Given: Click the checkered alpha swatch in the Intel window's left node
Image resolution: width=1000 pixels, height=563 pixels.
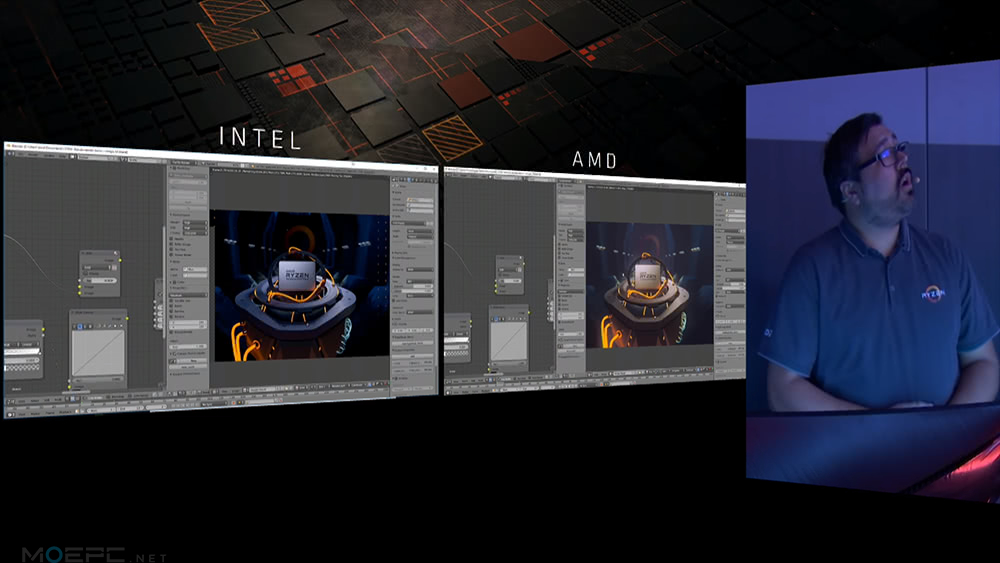Looking at the screenshot, I should pyautogui.click(x=22, y=368).
